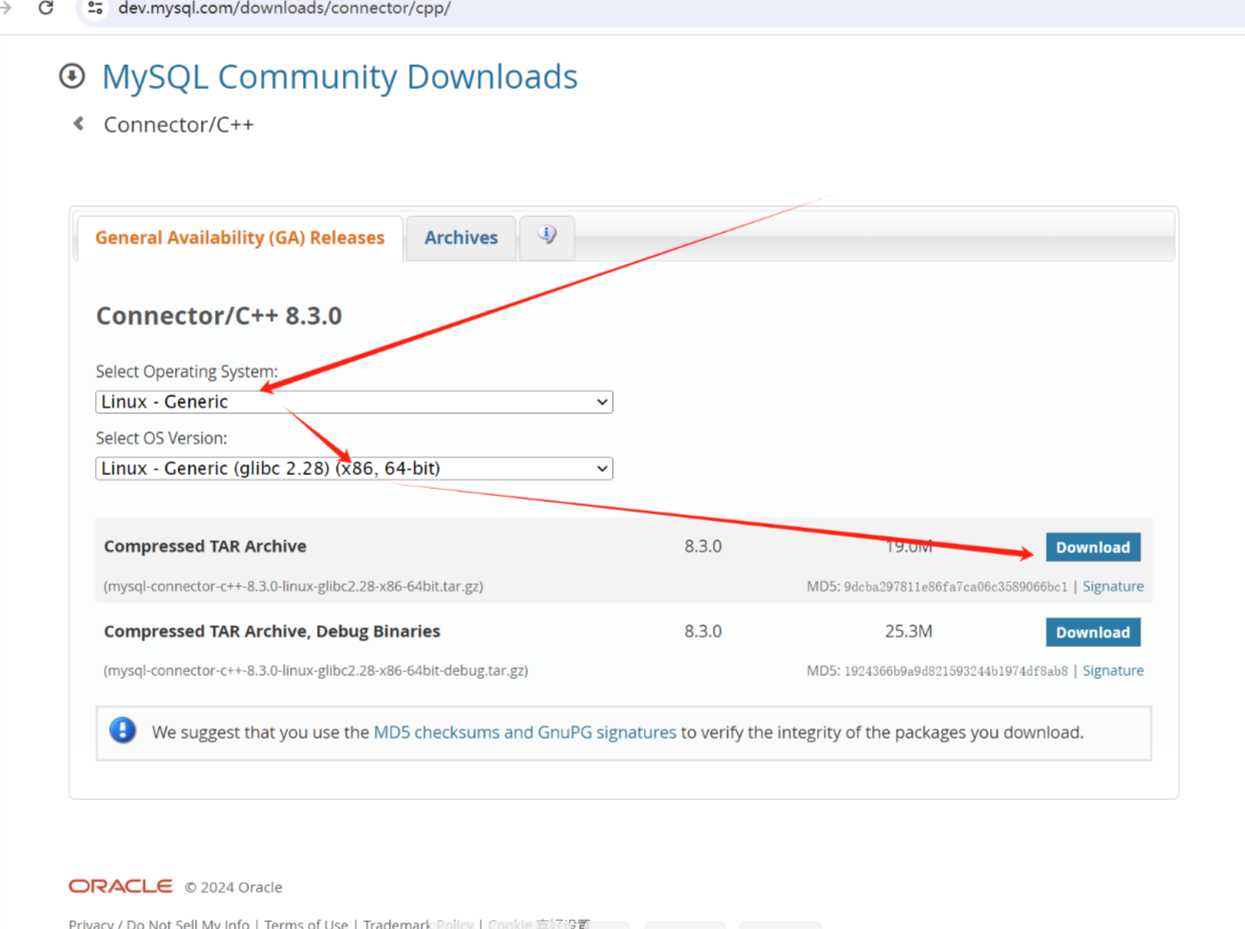Click the Oracle logo in footer

click(121, 886)
